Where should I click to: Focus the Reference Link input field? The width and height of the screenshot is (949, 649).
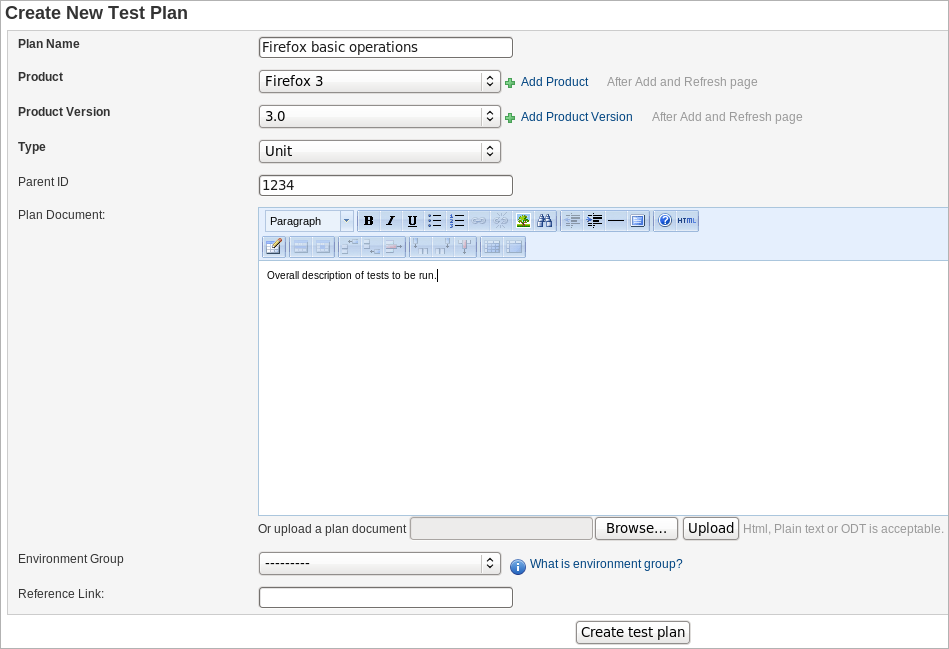point(385,598)
